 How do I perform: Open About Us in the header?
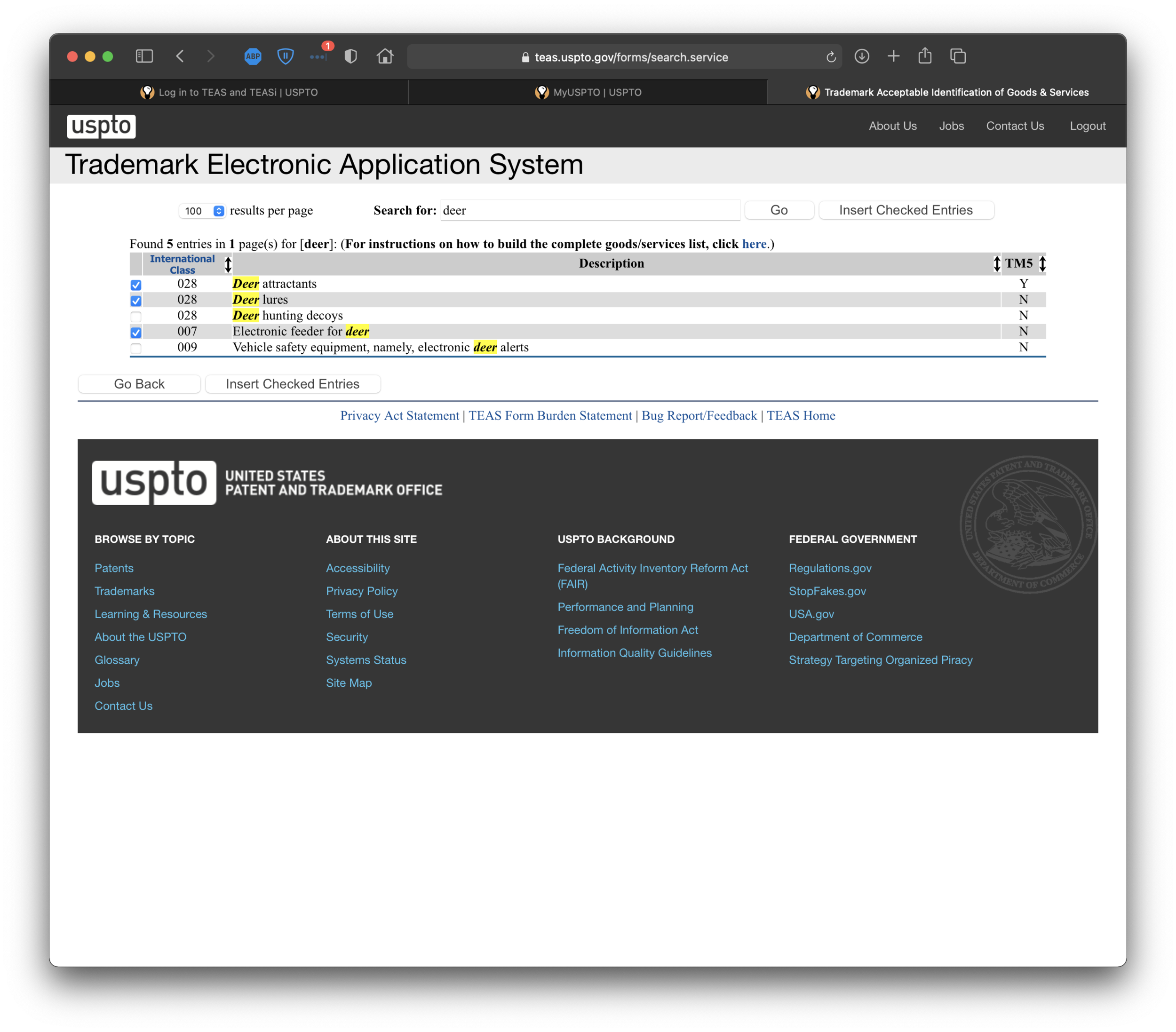pos(892,126)
